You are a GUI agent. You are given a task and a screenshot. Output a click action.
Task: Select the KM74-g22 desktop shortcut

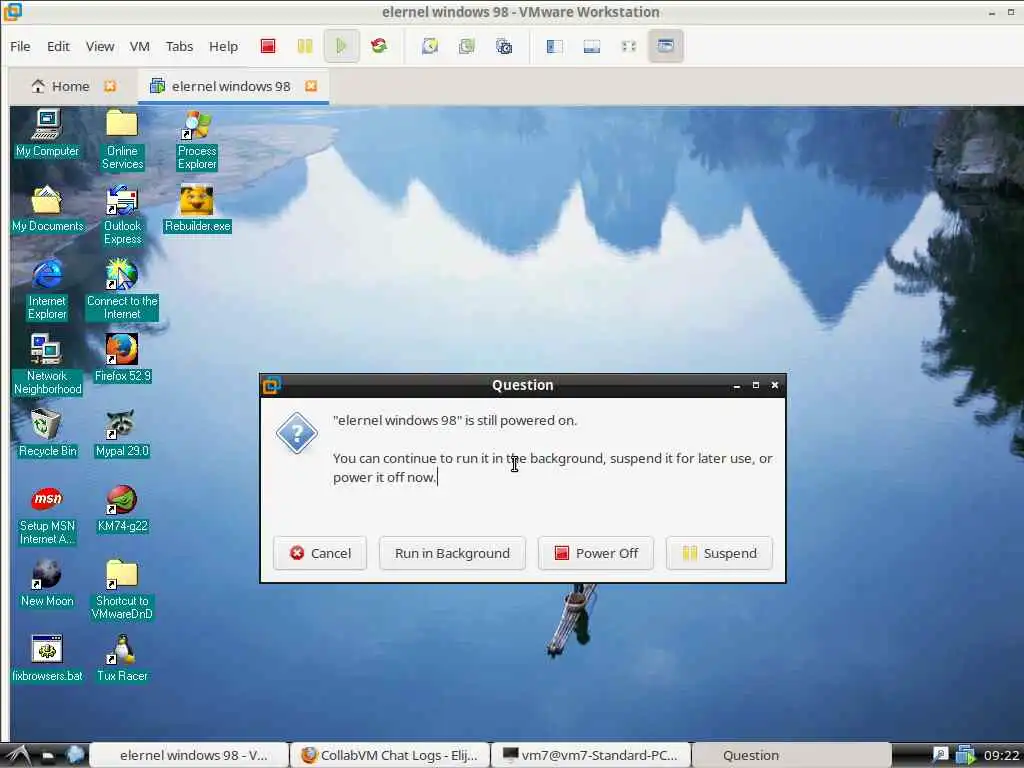(122, 509)
